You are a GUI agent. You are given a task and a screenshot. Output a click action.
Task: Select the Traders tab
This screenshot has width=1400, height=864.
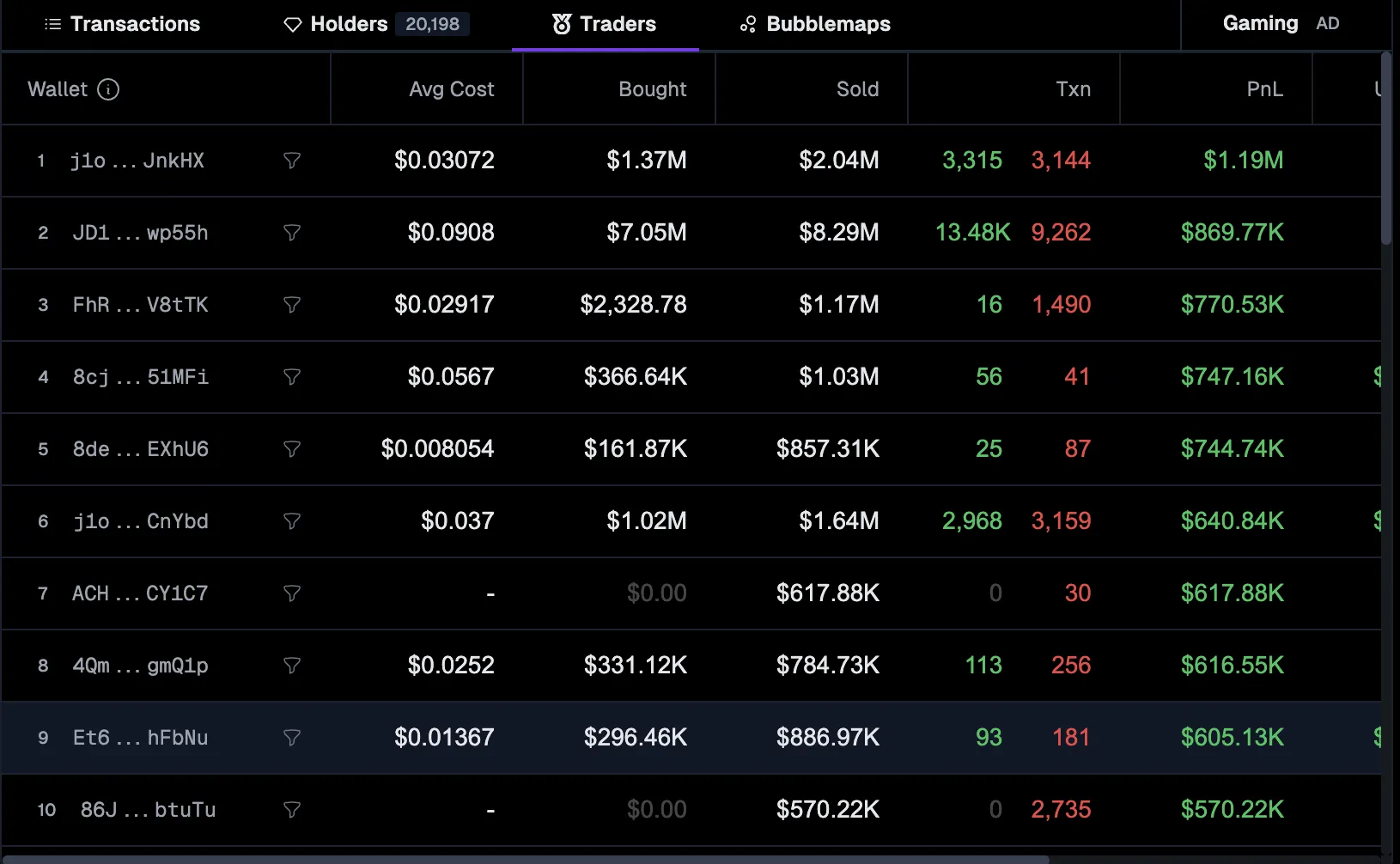coord(605,24)
